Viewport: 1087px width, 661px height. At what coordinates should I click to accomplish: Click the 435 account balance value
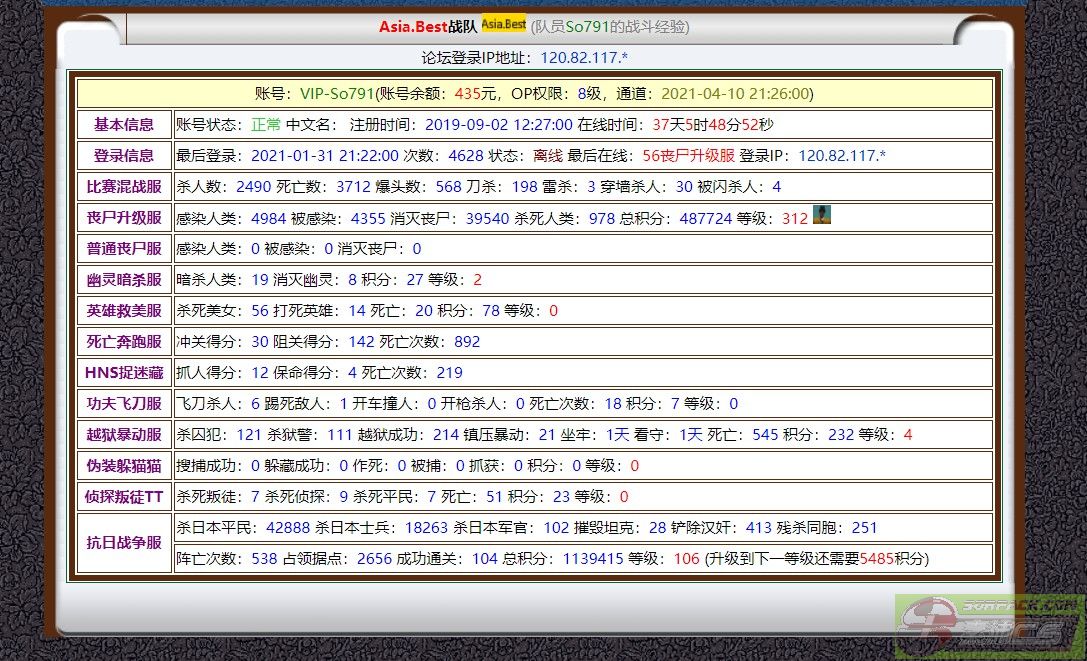(x=468, y=94)
